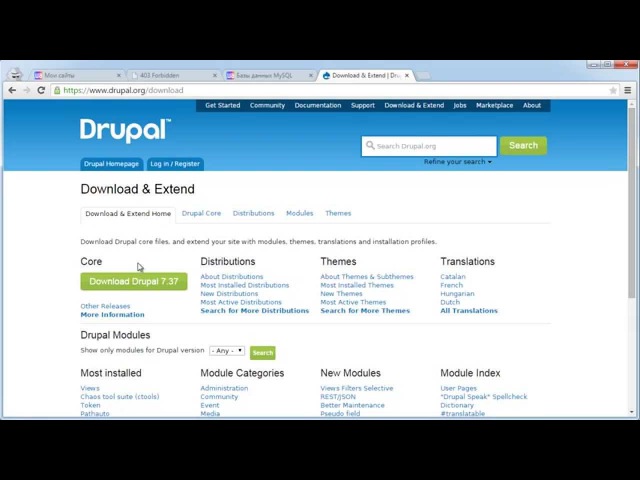Image resolution: width=640 pixels, height=480 pixels.
Task: Open the About Distributions link
Action: pyautogui.click(x=232, y=277)
